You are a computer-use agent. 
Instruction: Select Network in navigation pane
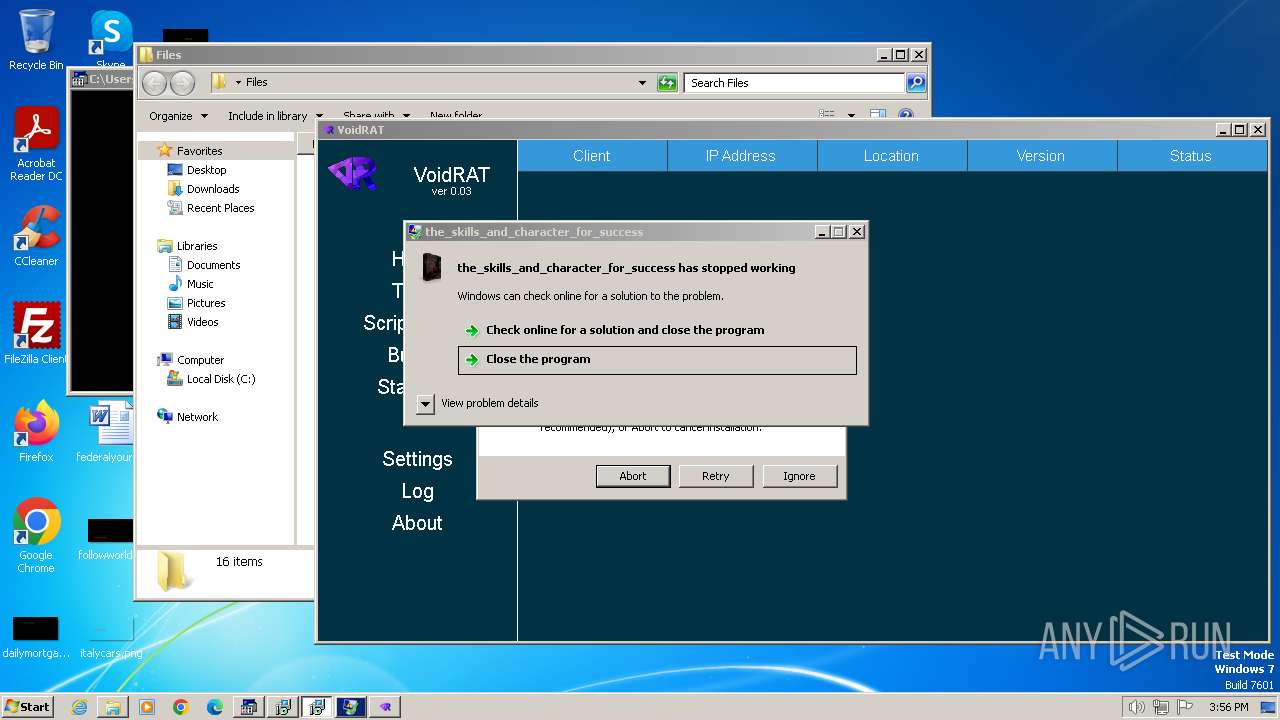(196, 417)
